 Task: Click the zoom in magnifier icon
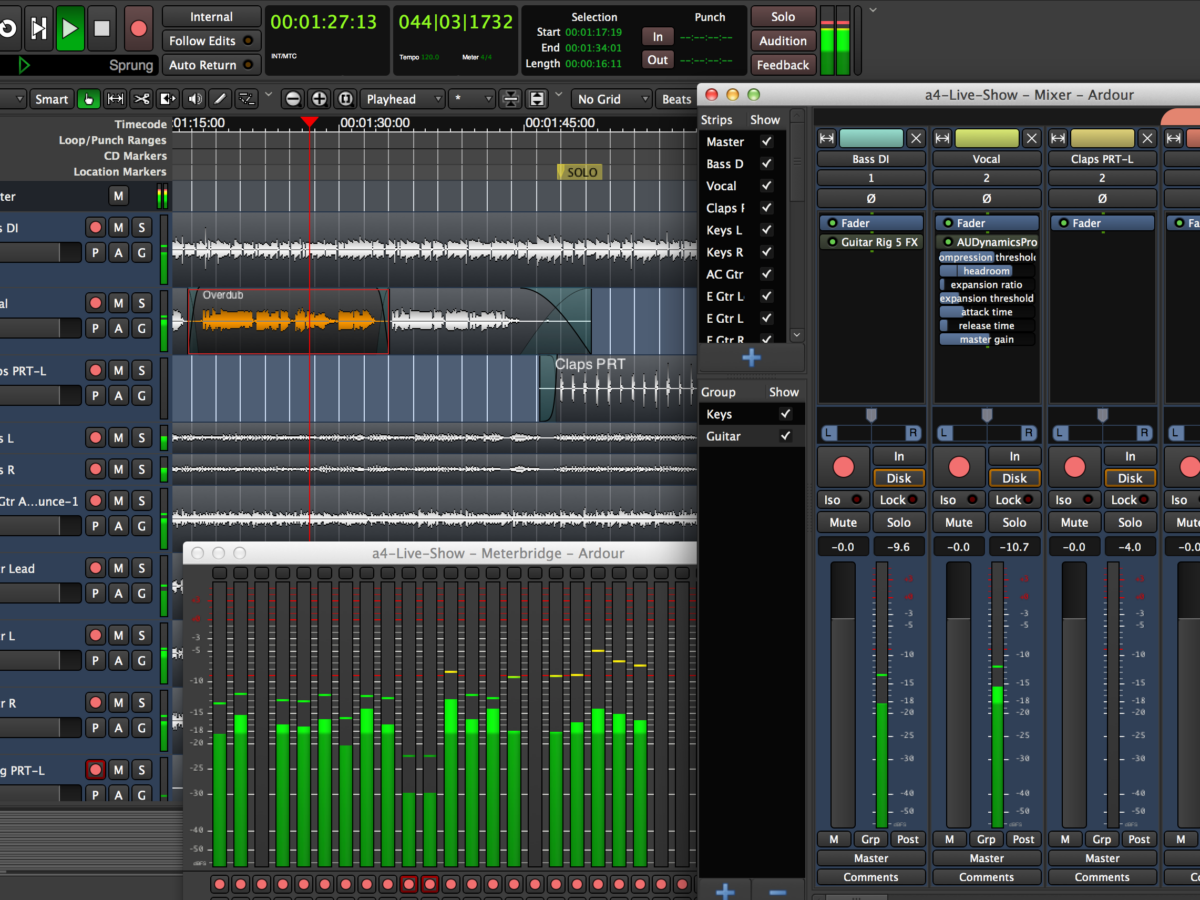pos(319,99)
